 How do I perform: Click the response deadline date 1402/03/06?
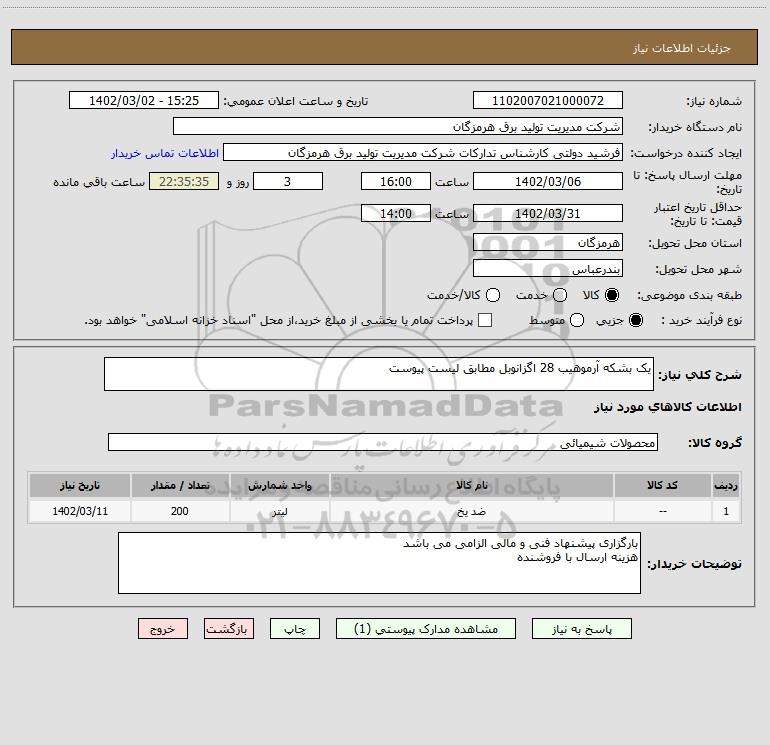(x=548, y=181)
